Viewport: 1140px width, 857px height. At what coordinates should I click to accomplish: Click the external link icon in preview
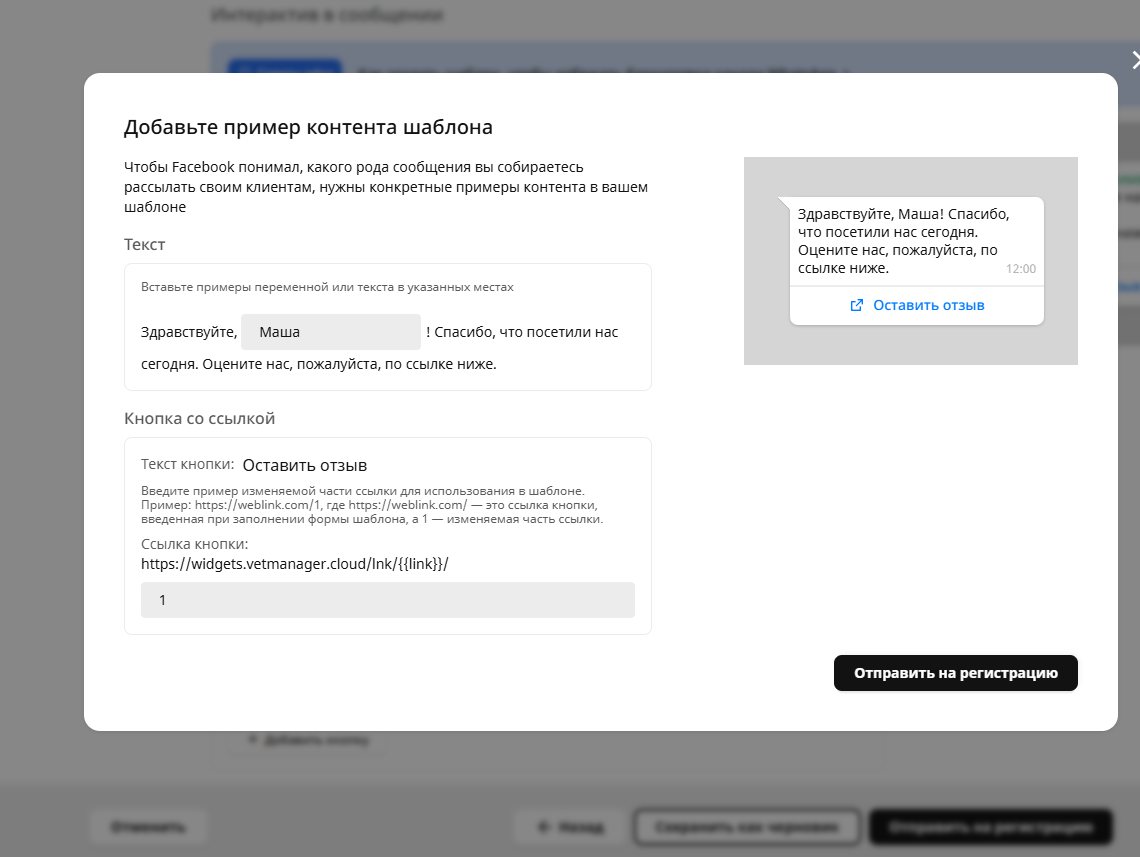click(x=856, y=305)
